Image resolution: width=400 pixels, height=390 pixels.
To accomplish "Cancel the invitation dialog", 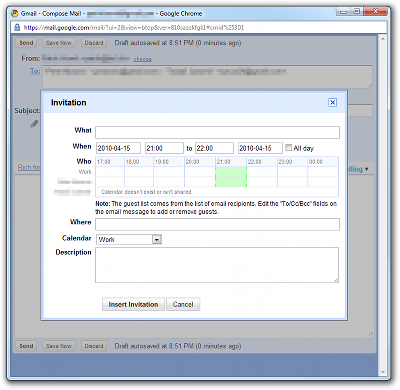I will point(183,304).
